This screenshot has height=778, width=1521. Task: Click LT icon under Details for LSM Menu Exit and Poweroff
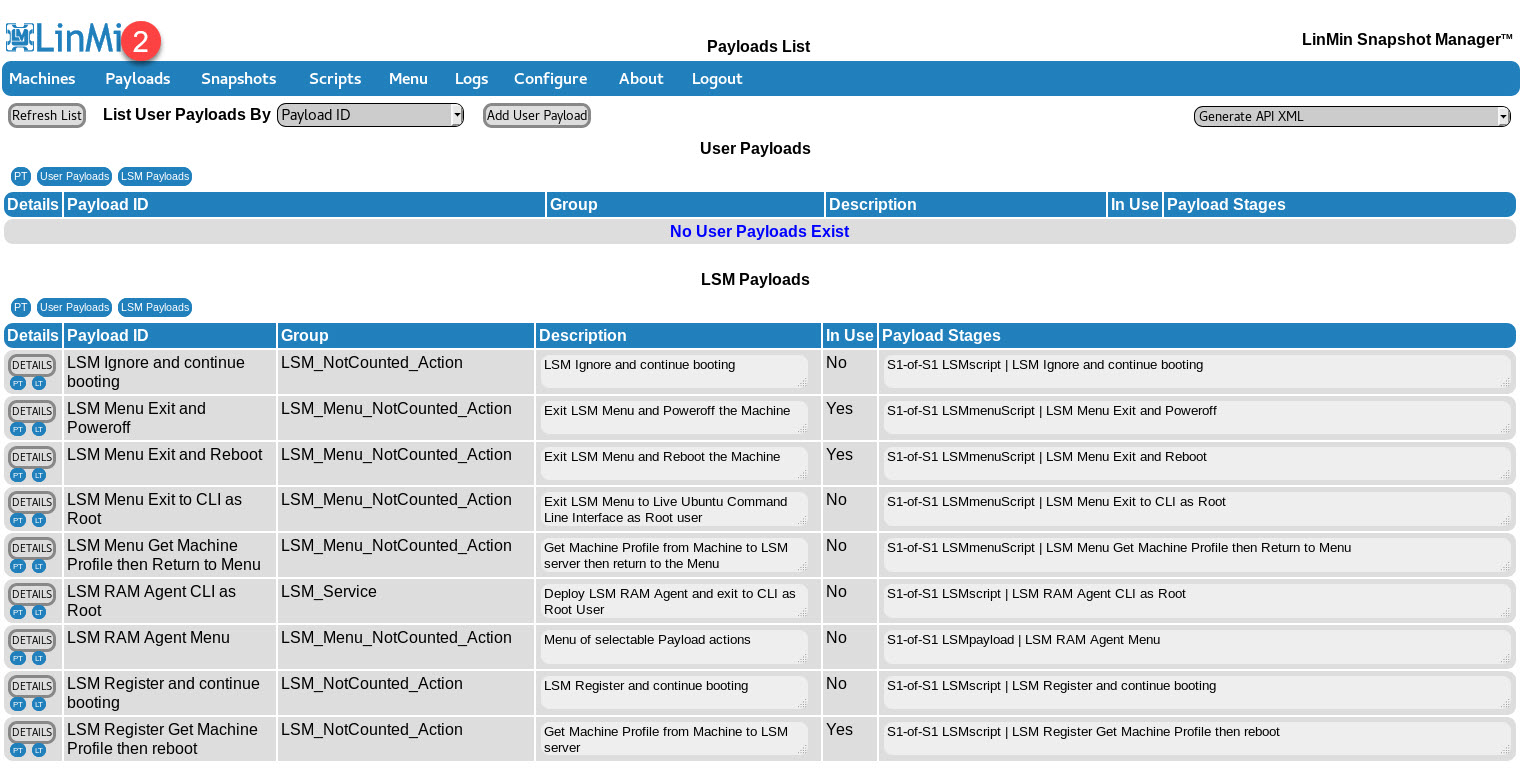point(38,429)
